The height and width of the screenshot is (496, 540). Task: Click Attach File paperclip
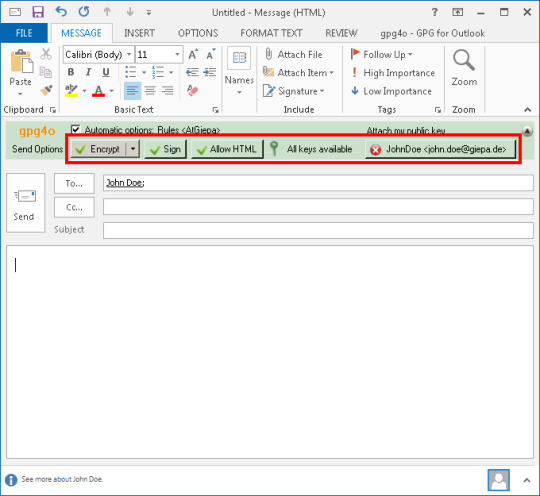[x=293, y=54]
